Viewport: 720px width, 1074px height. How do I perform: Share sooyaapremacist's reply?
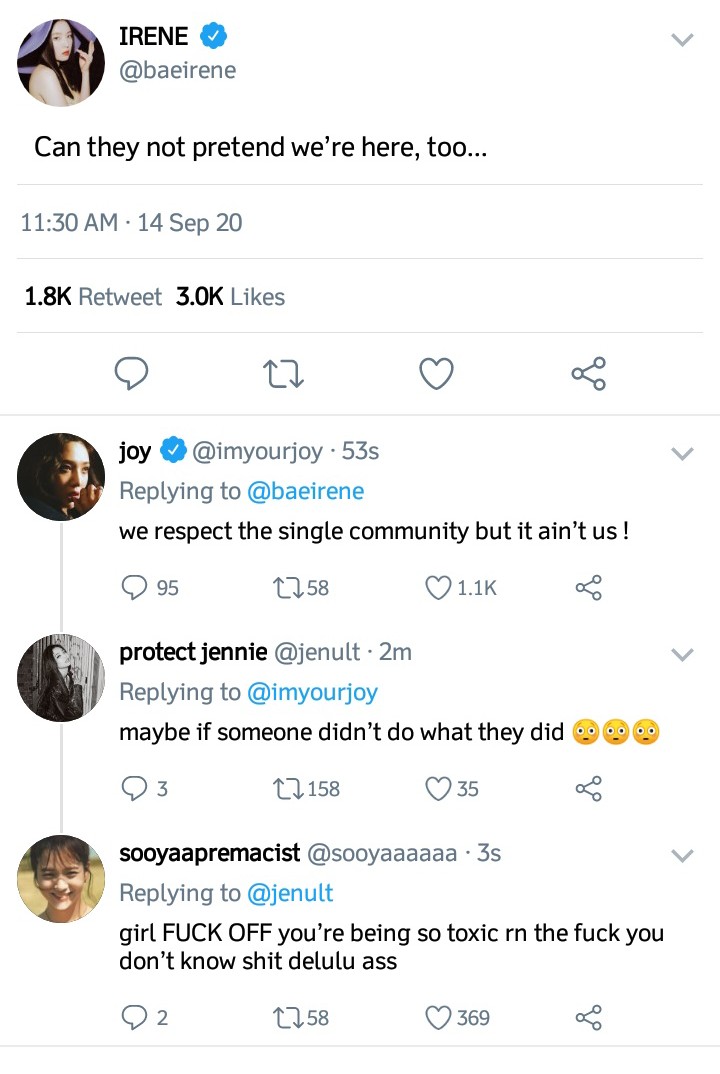pos(588,1018)
